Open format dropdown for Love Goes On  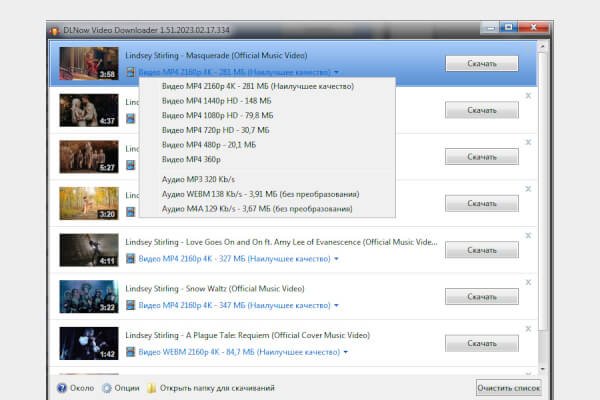tap(336, 259)
